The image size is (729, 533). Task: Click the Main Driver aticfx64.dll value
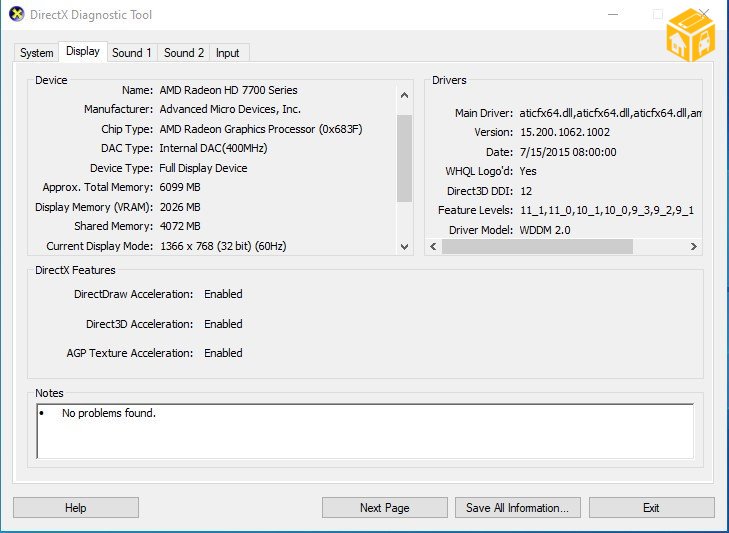click(x=610, y=113)
